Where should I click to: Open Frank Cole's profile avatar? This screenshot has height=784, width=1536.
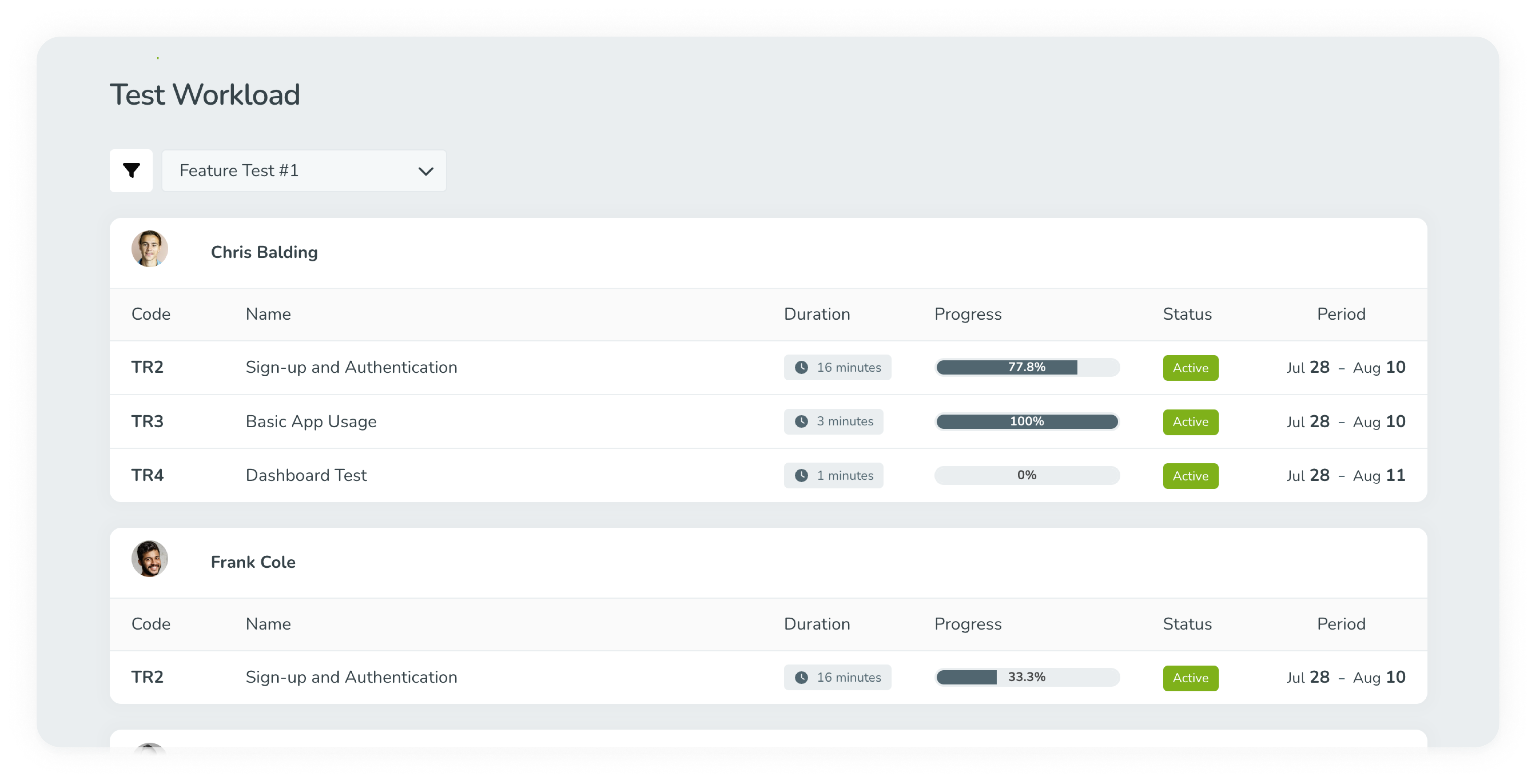(x=150, y=559)
